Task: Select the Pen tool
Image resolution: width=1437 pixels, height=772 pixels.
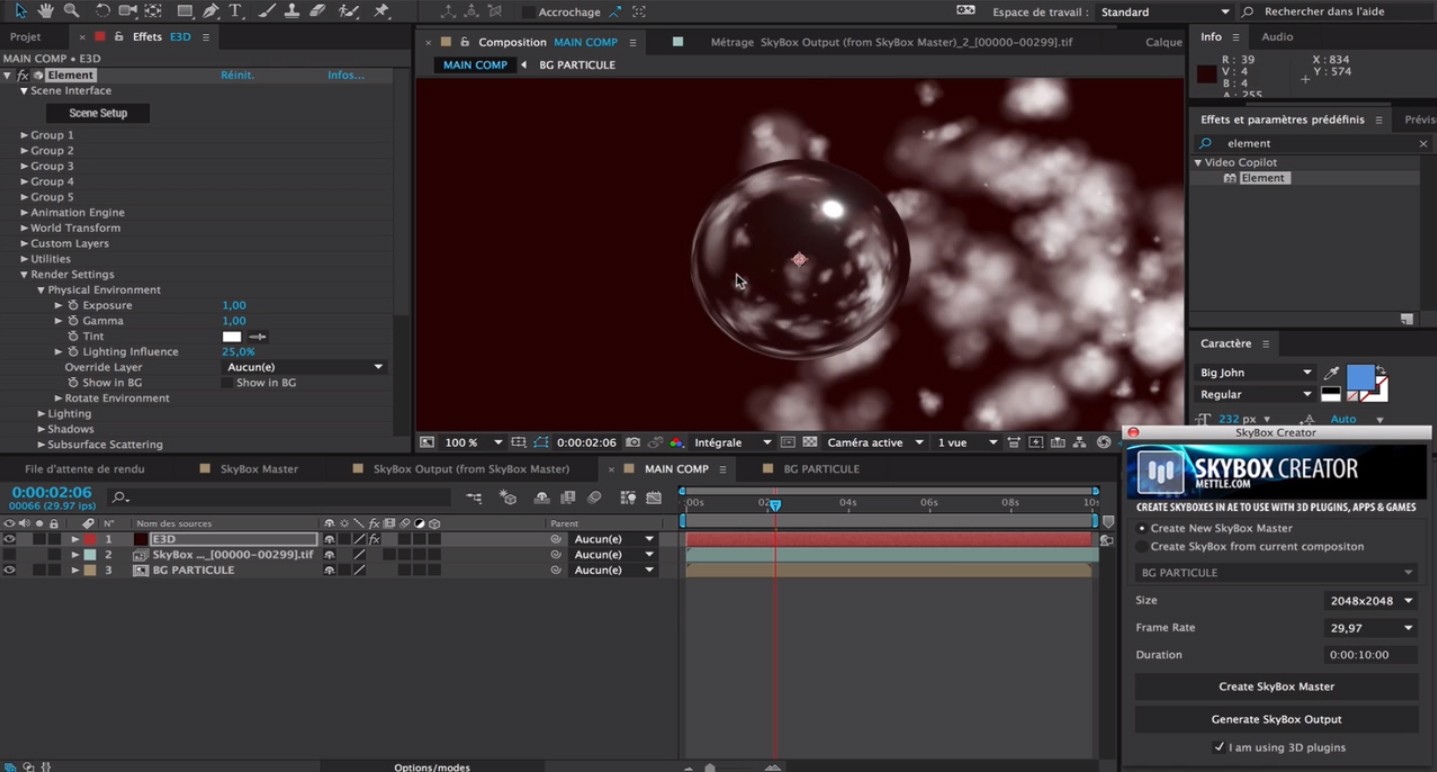Action: coord(210,11)
